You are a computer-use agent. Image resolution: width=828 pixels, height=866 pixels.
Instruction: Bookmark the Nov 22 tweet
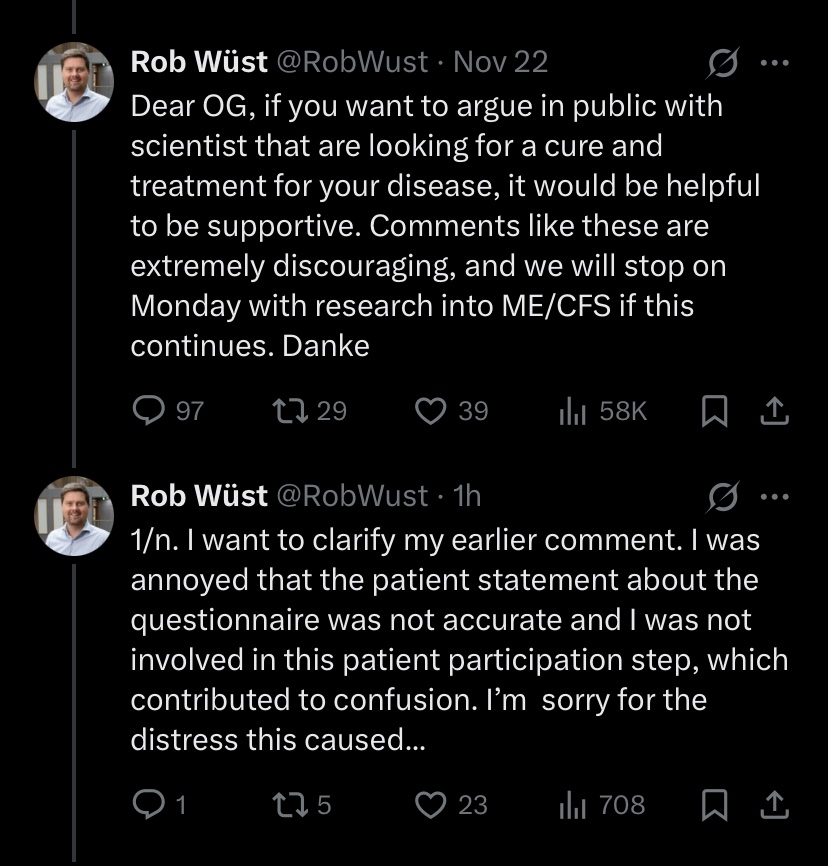click(714, 411)
